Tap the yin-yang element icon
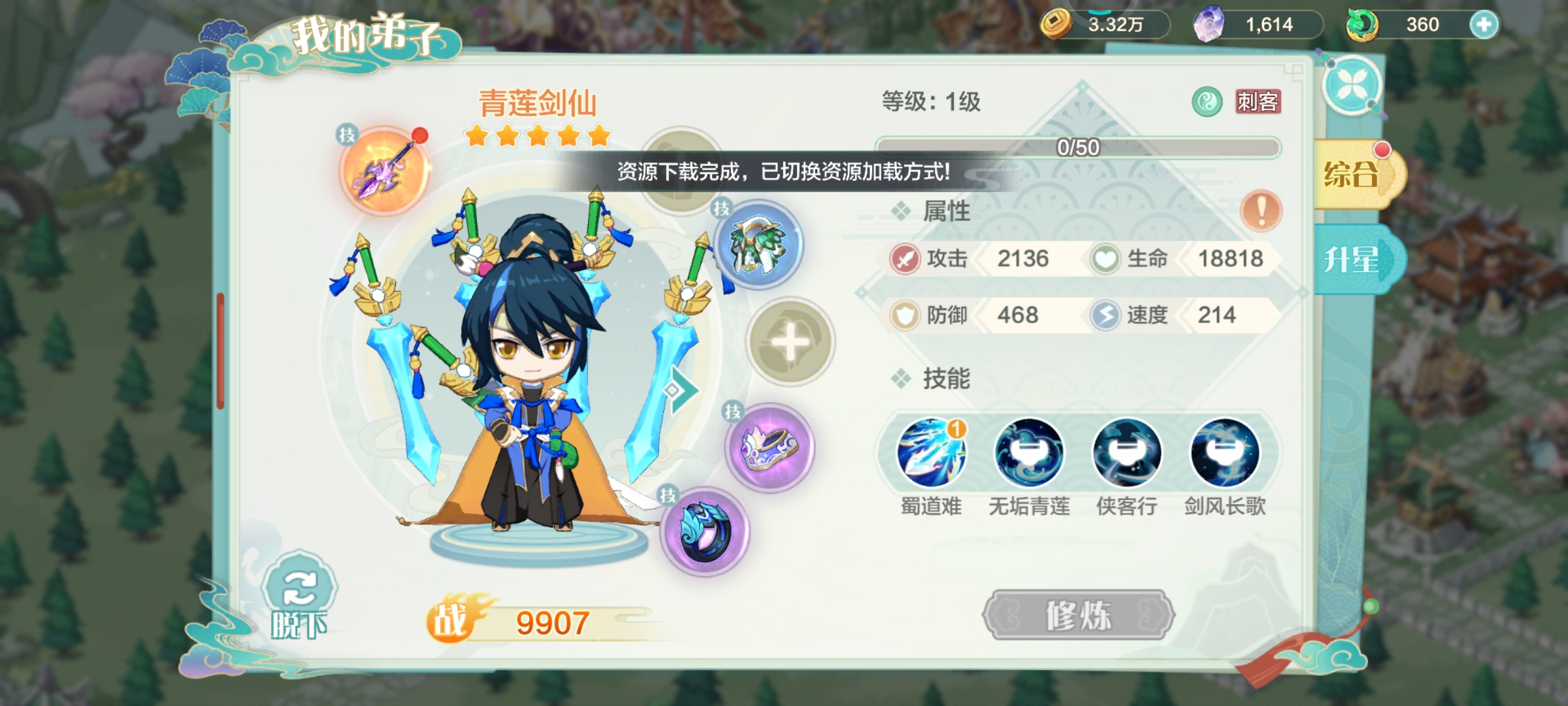Screen dimensions: 1568x706 point(1207,102)
